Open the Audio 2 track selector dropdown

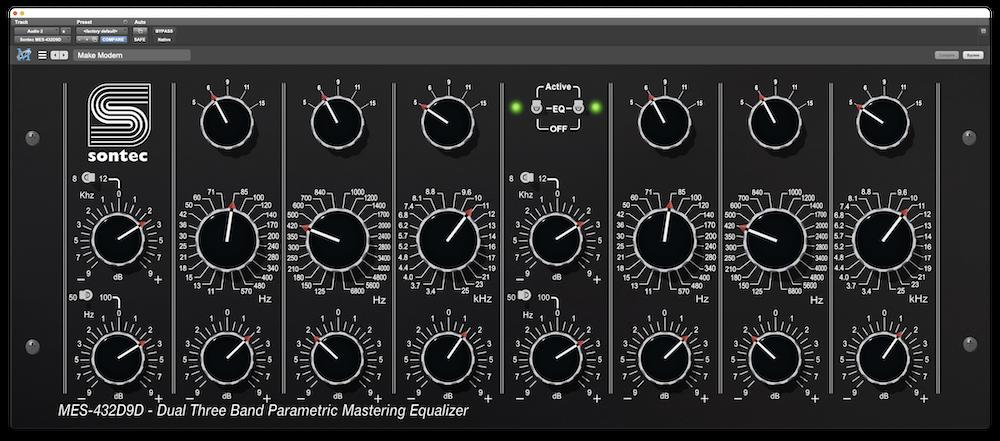click(36, 31)
